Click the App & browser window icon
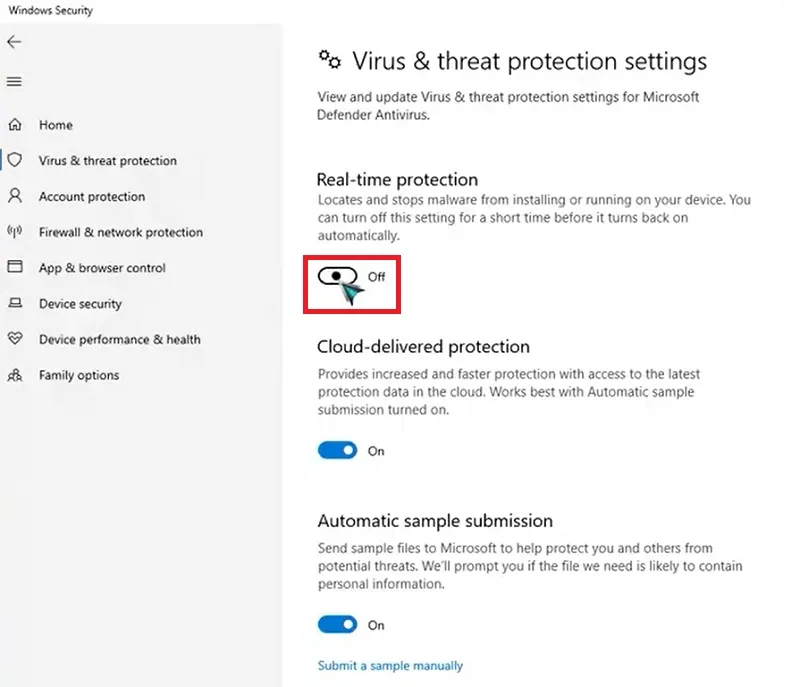Viewport: 800px width, 687px height. [15, 267]
